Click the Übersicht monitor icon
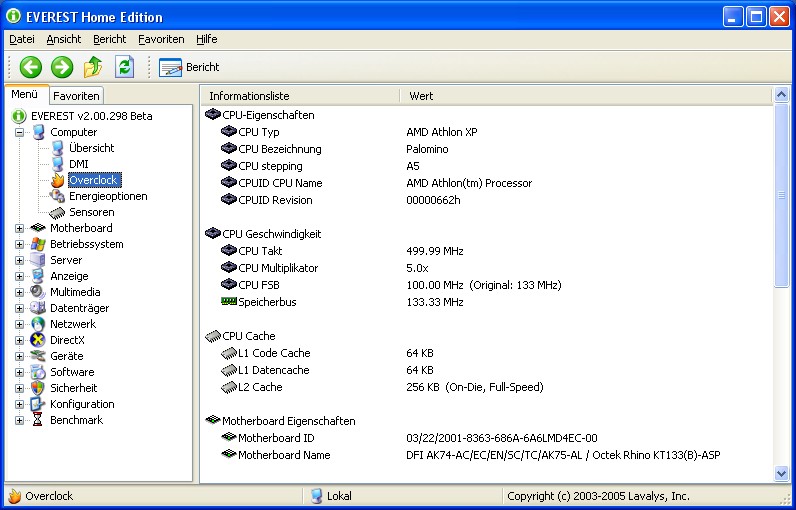 click(57, 148)
